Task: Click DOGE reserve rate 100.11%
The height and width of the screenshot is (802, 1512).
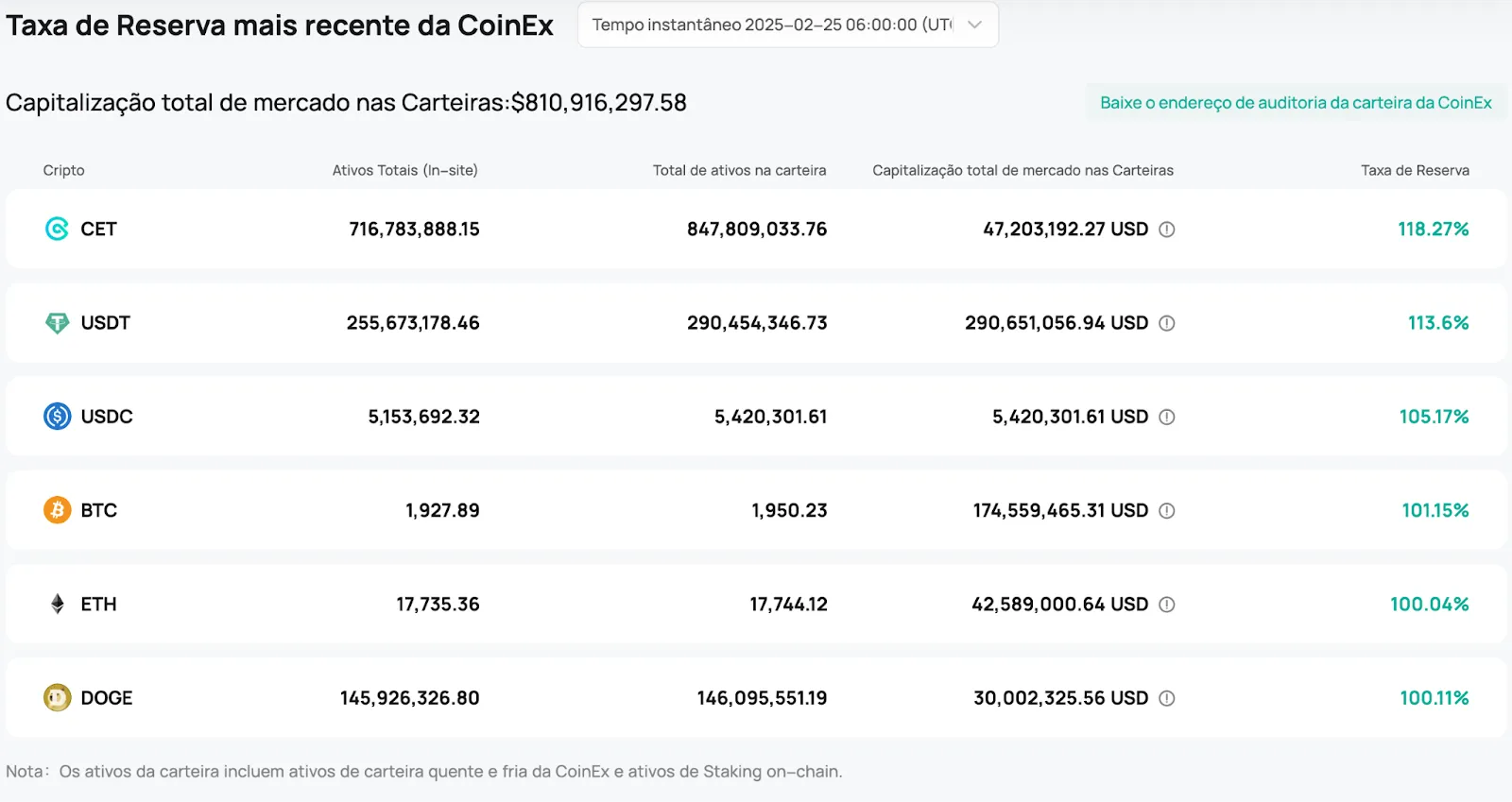Action: 1434,698
